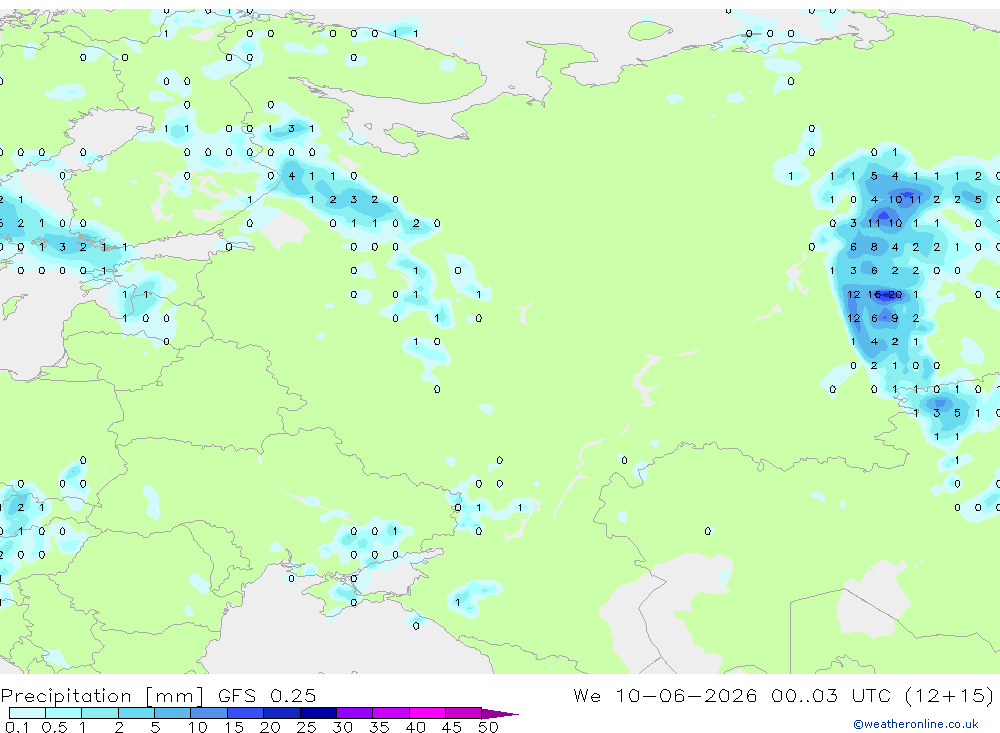Click the 'We 10-06-2026' date text
1000x733 pixels.
[665, 696]
